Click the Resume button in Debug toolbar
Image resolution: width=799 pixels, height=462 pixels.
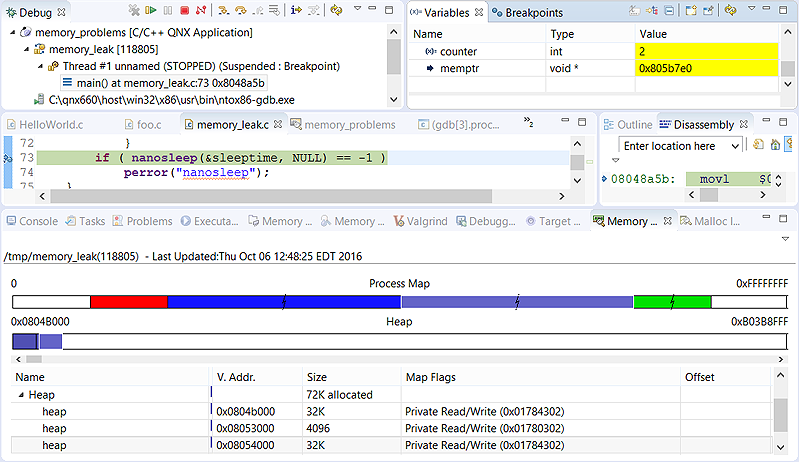[150, 11]
